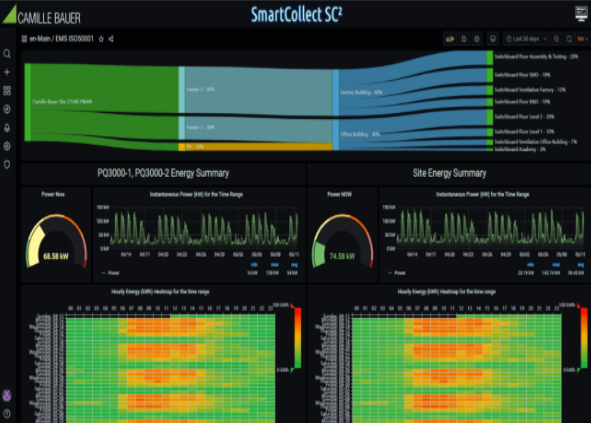Open the Dashboards grid icon in sidebar
The width and height of the screenshot is (591, 423).
point(7,90)
